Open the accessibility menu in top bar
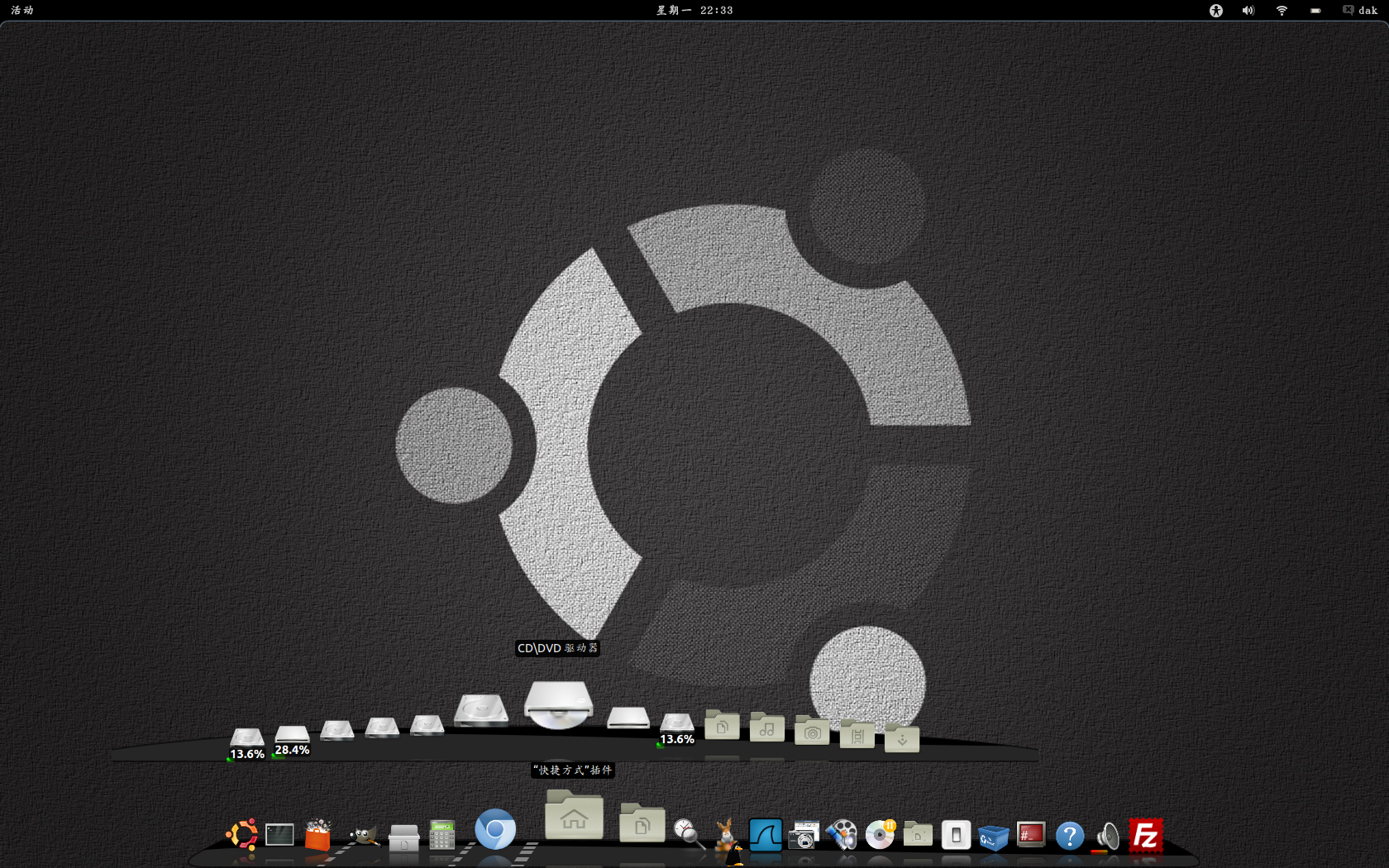Screen dimensions: 1389x868 coord(1215,10)
